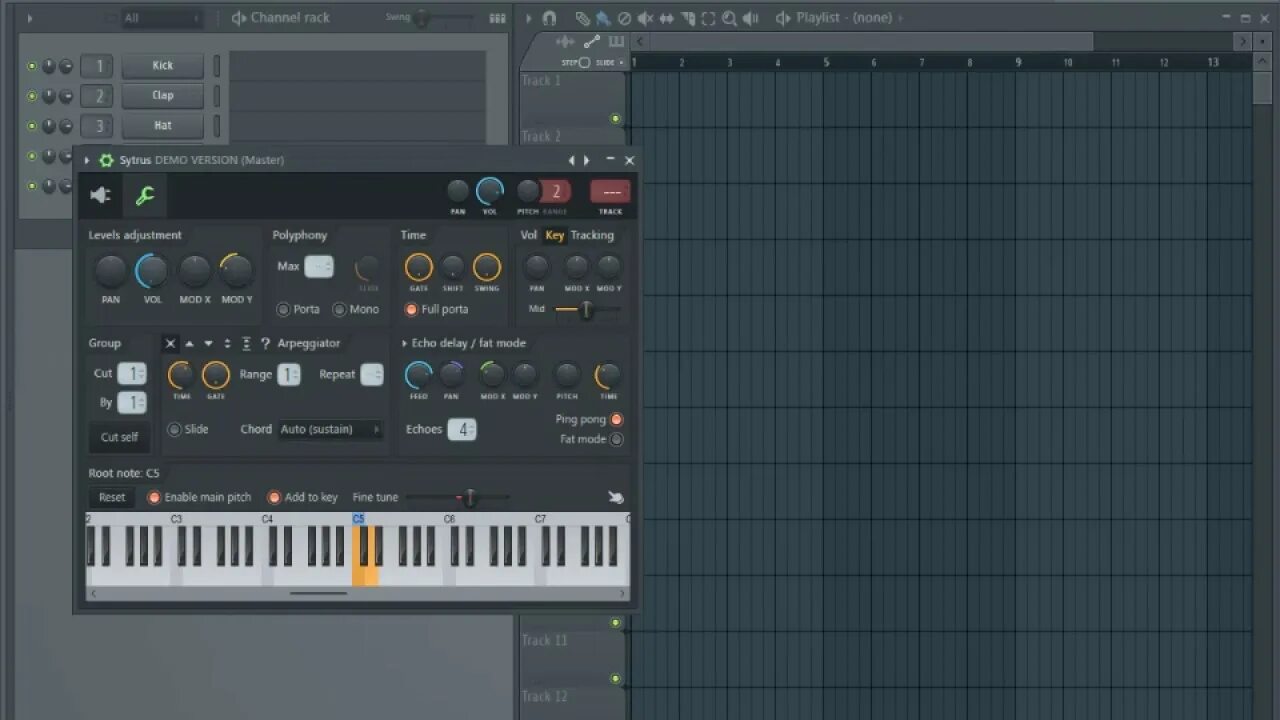Click the piano pattern icon in Playlist
The height and width of the screenshot is (720, 1280).
click(x=616, y=42)
